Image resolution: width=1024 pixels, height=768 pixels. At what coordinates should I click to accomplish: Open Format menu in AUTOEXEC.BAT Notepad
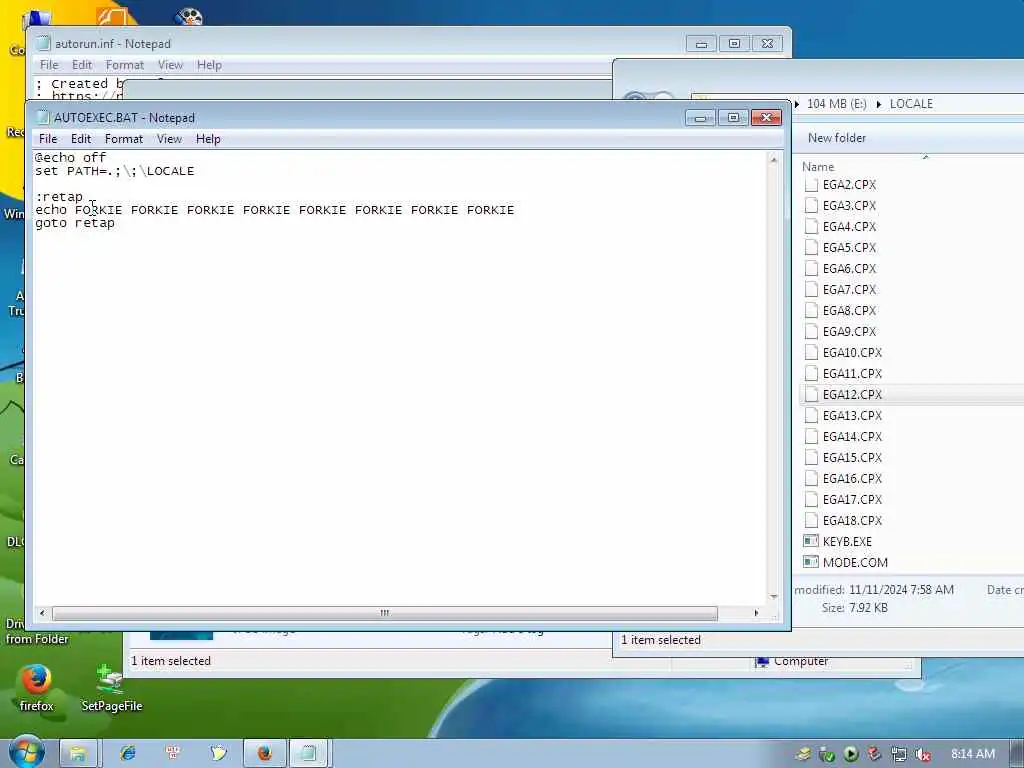click(124, 139)
